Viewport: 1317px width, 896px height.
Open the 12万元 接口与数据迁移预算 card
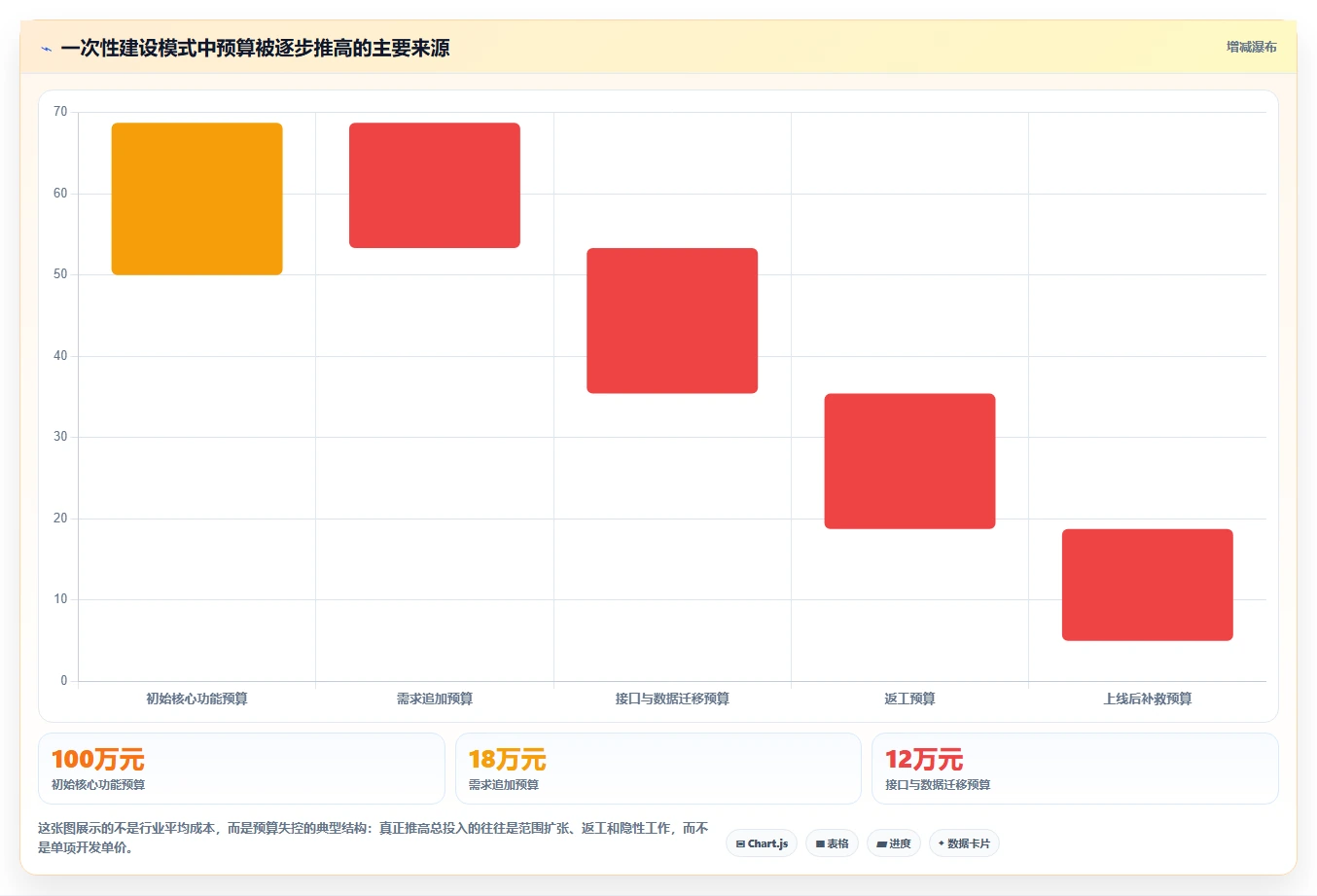(1075, 769)
